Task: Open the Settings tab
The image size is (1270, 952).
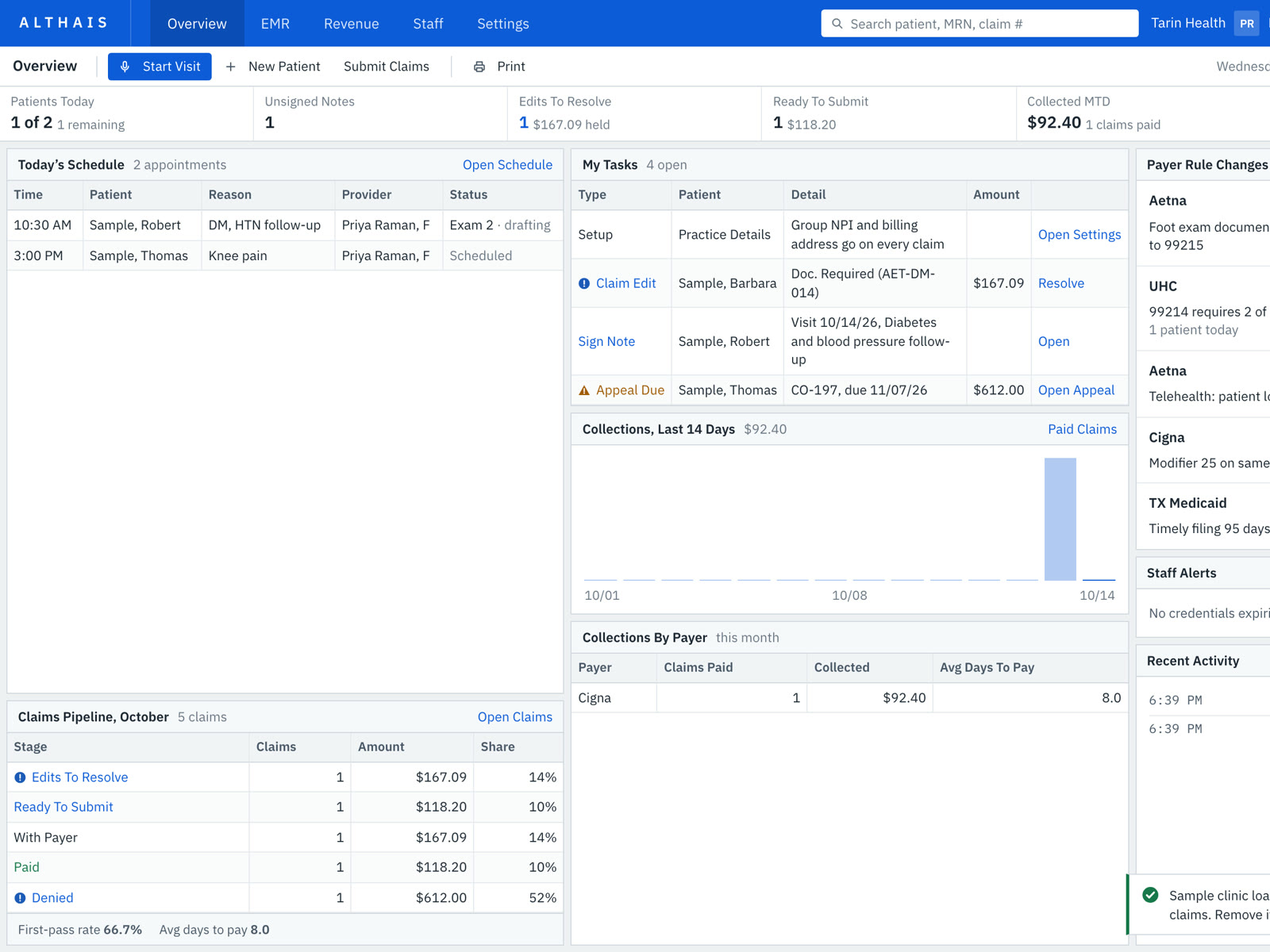Action: point(503,24)
